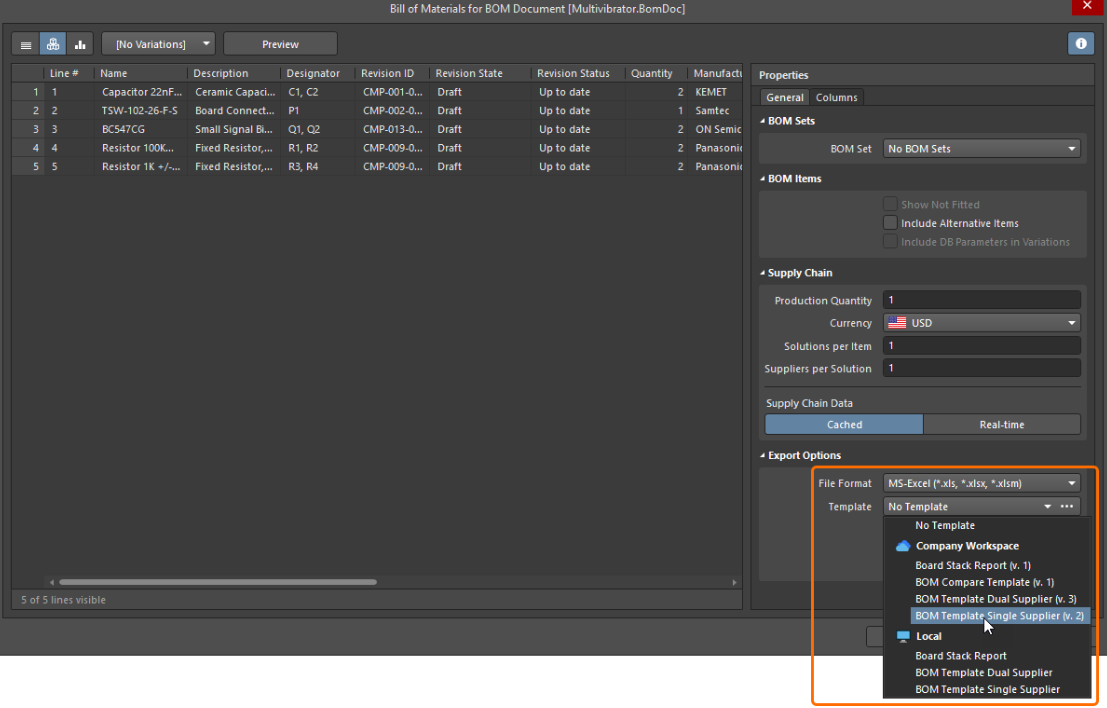Select Cached supply chain data

point(844,424)
